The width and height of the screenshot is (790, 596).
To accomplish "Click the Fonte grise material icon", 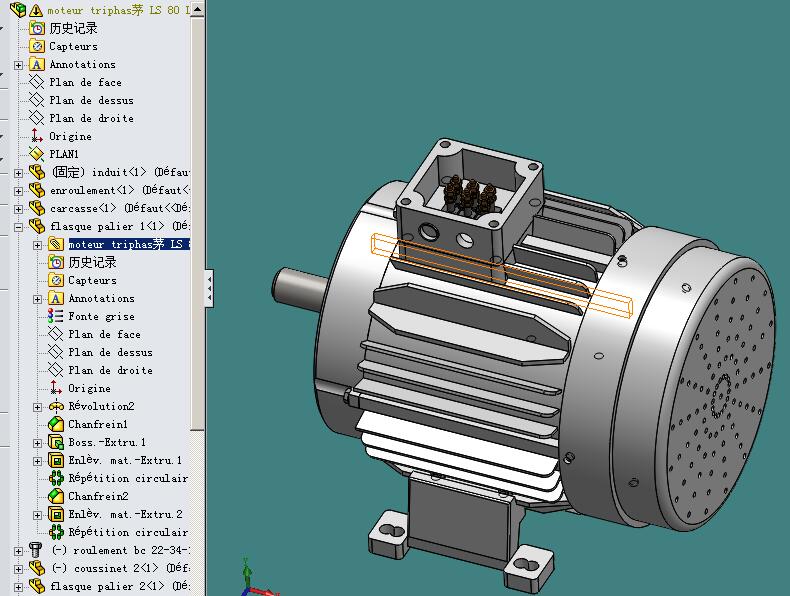I will (56, 316).
